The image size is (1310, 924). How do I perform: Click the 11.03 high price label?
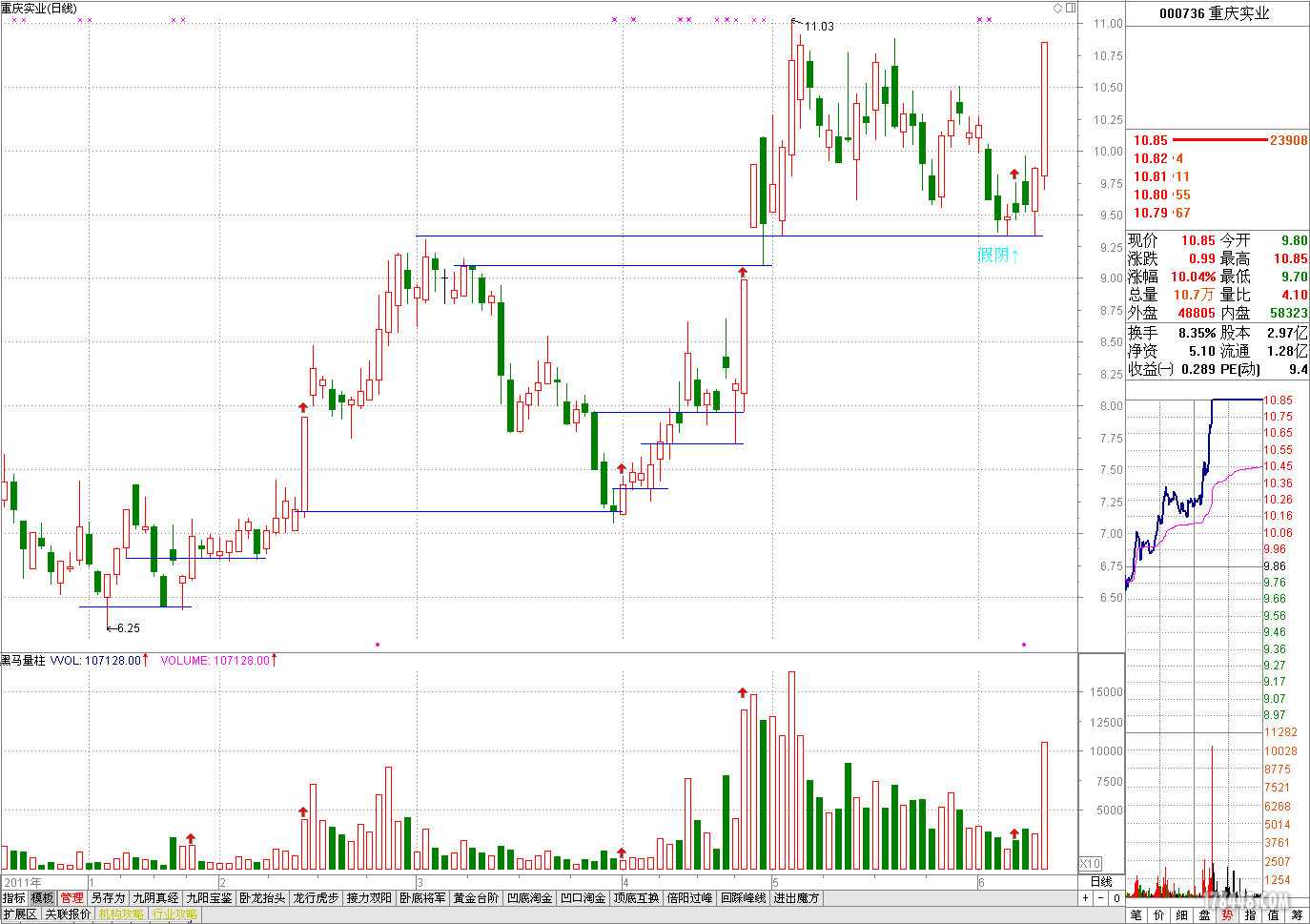[819, 27]
